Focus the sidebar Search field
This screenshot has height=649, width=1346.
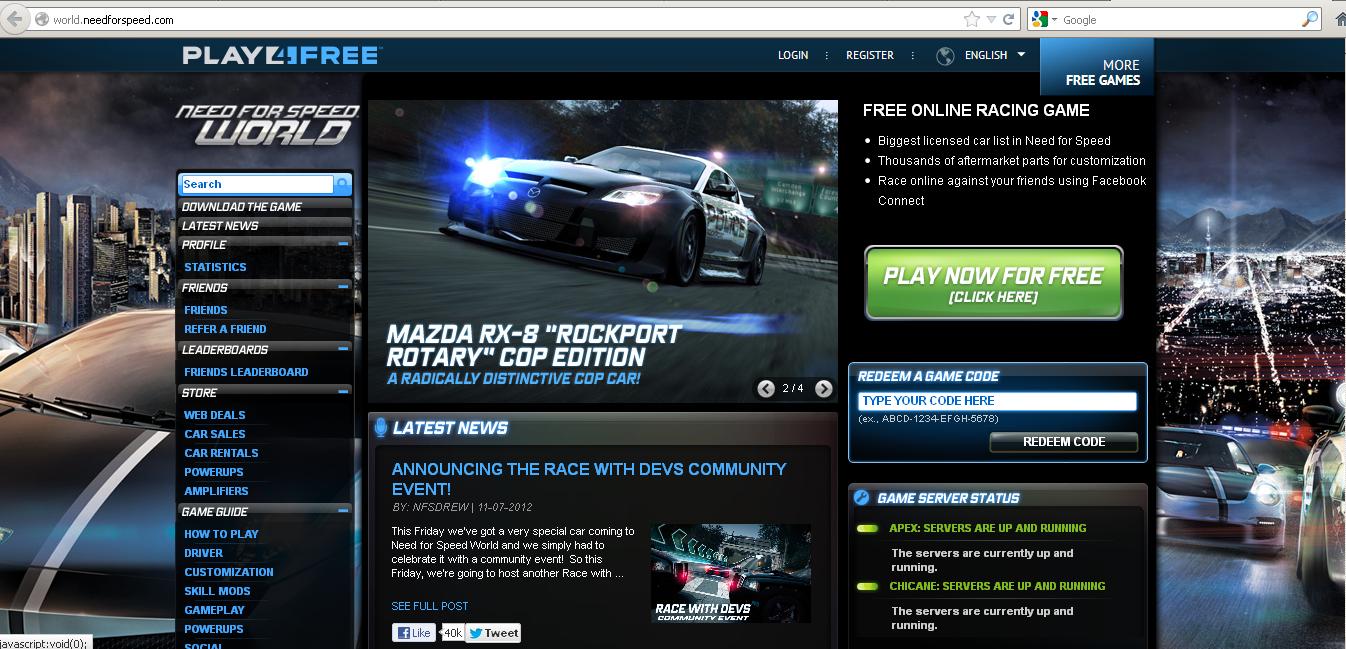[x=257, y=184]
